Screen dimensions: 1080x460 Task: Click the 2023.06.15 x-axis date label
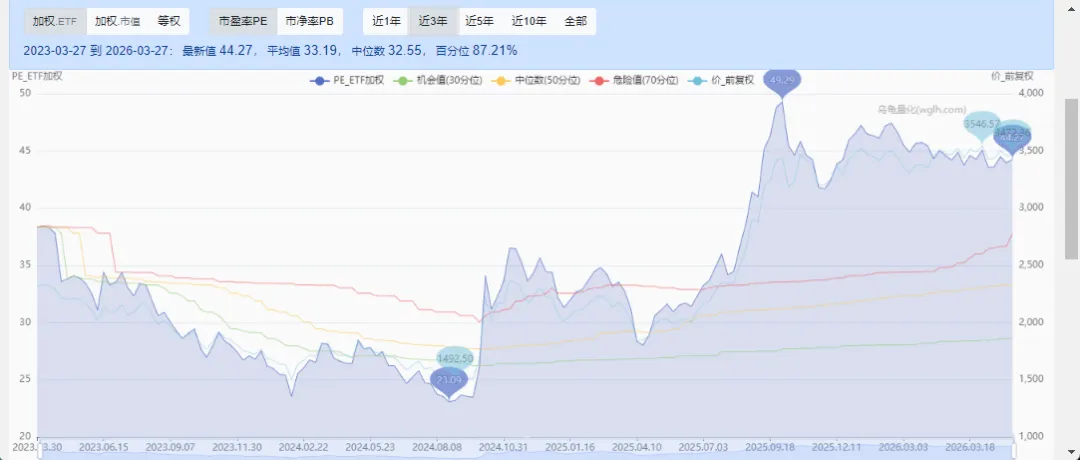(x=103, y=446)
